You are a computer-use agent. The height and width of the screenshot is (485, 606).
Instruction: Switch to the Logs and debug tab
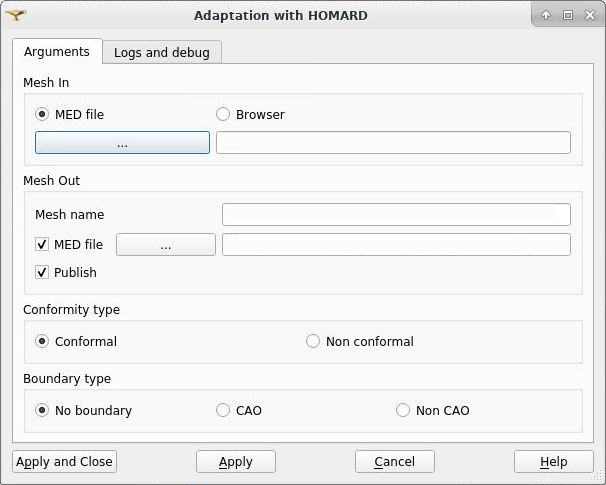point(162,52)
